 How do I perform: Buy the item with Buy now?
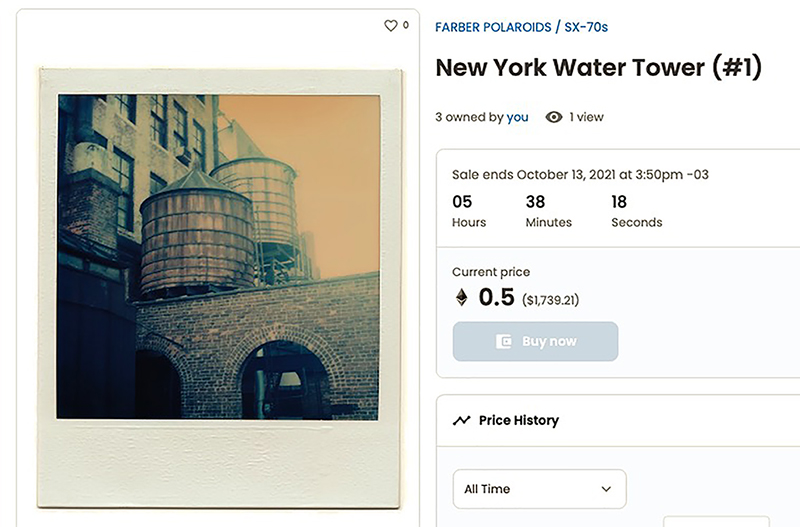[535, 341]
